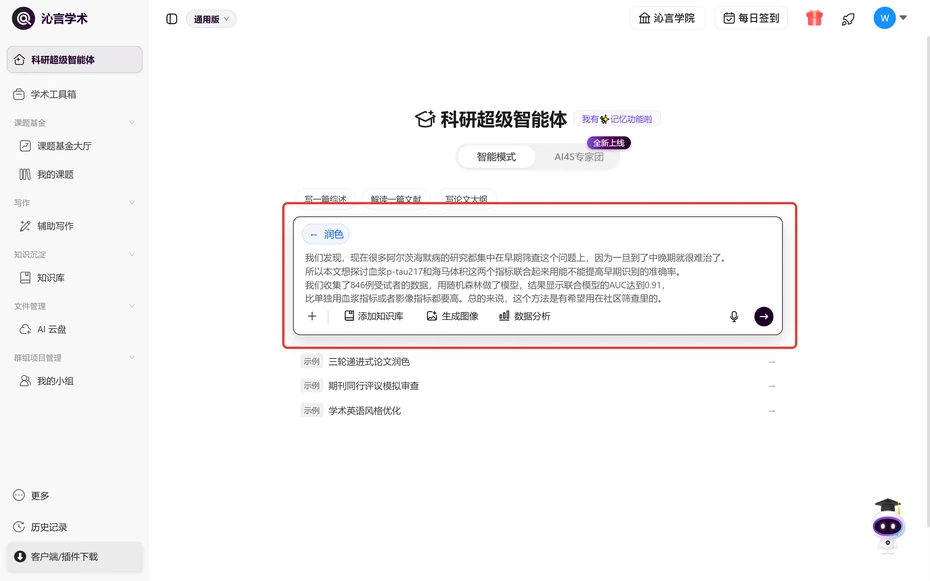Click the robot assistant mascot
930x581 pixels.
pos(887,525)
